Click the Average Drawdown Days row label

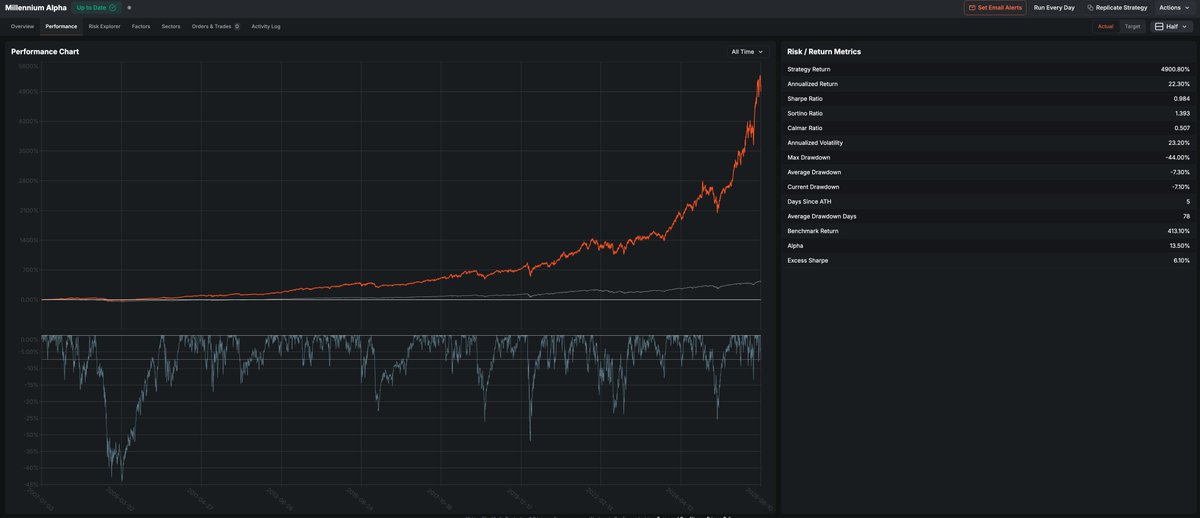coord(821,216)
